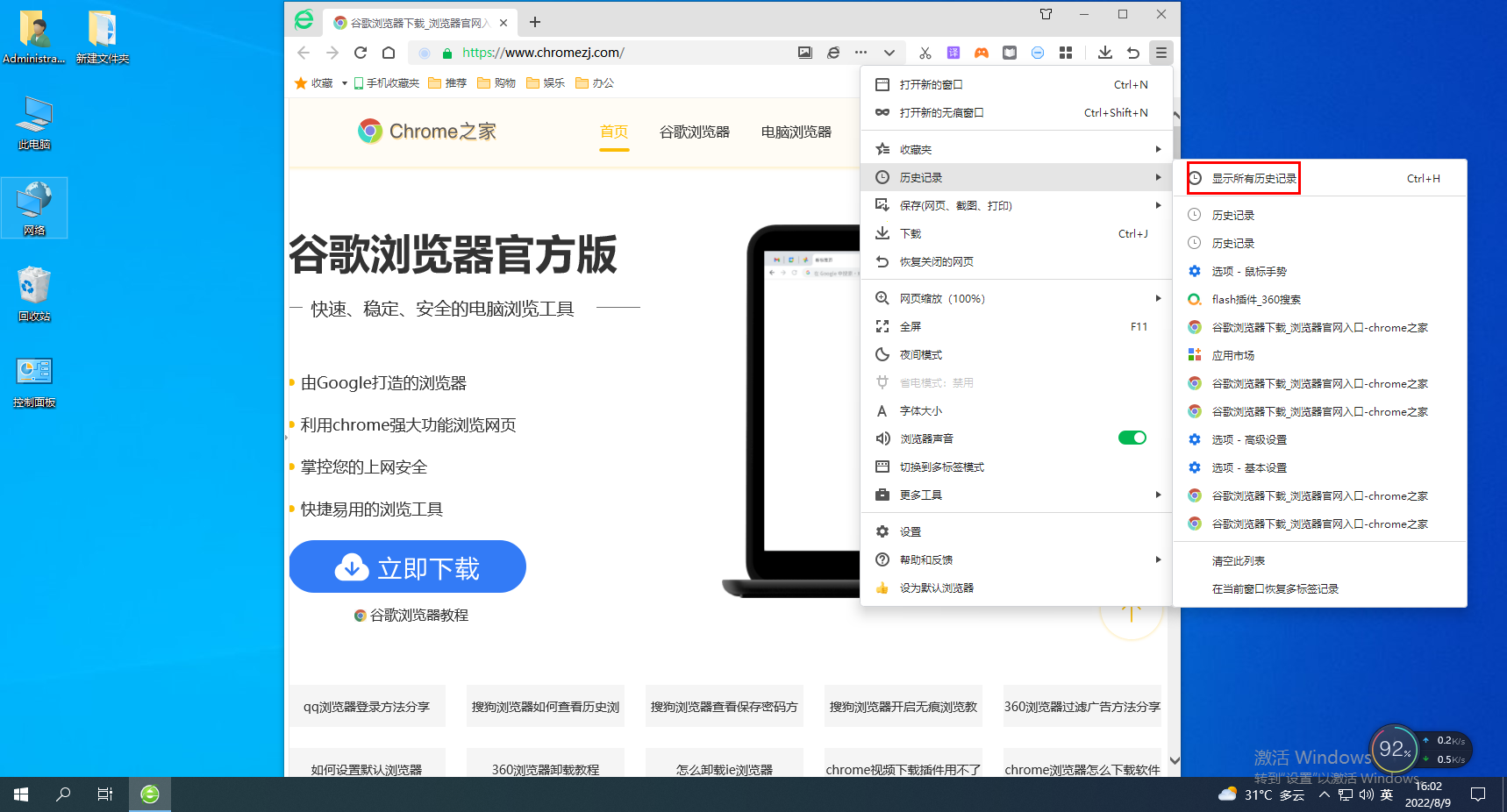Open taskbar search magnifier
The image size is (1507, 812).
[63, 794]
